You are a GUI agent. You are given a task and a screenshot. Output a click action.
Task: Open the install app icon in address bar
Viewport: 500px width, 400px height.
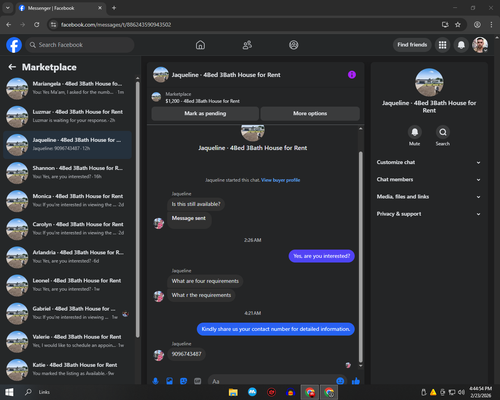click(x=445, y=25)
